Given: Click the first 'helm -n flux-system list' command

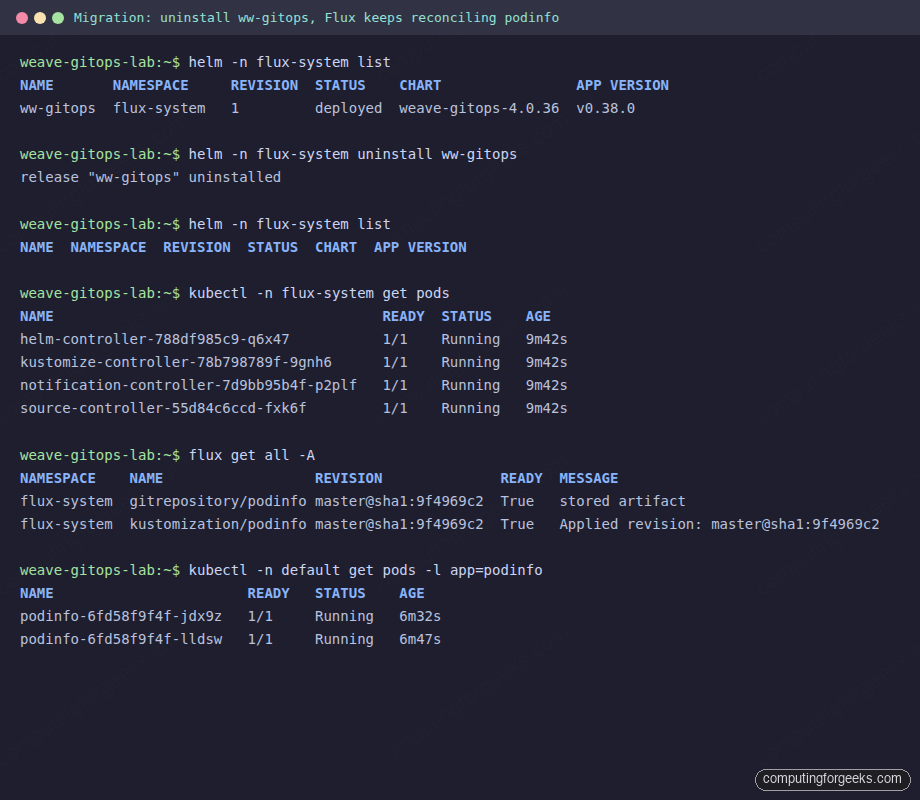Looking at the screenshot, I should (x=289, y=62).
